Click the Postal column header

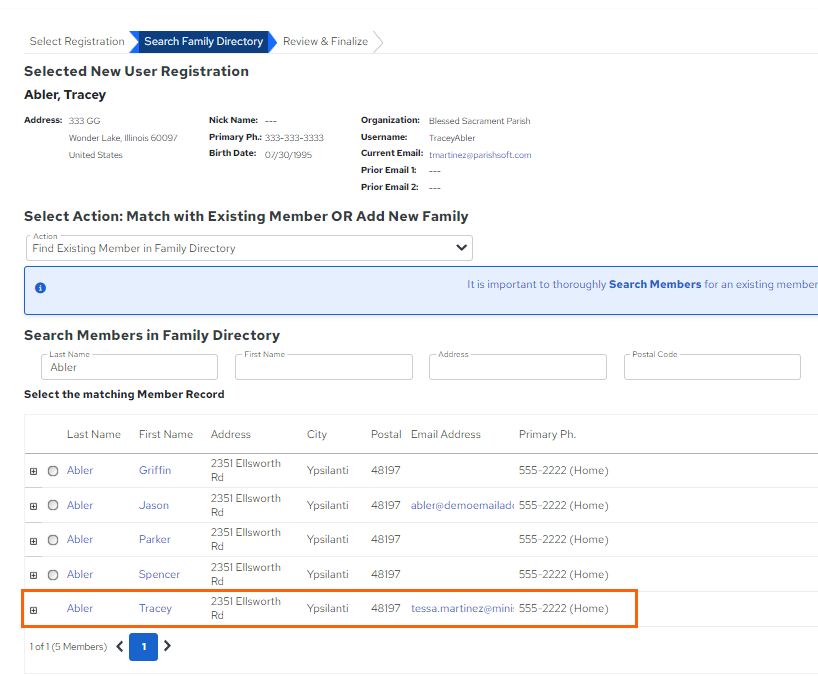point(386,434)
